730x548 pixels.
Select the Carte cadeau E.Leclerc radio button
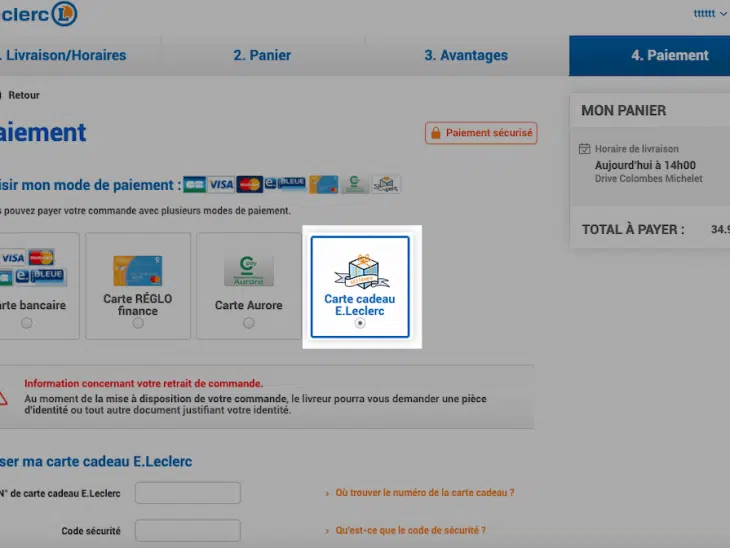(360, 323)
